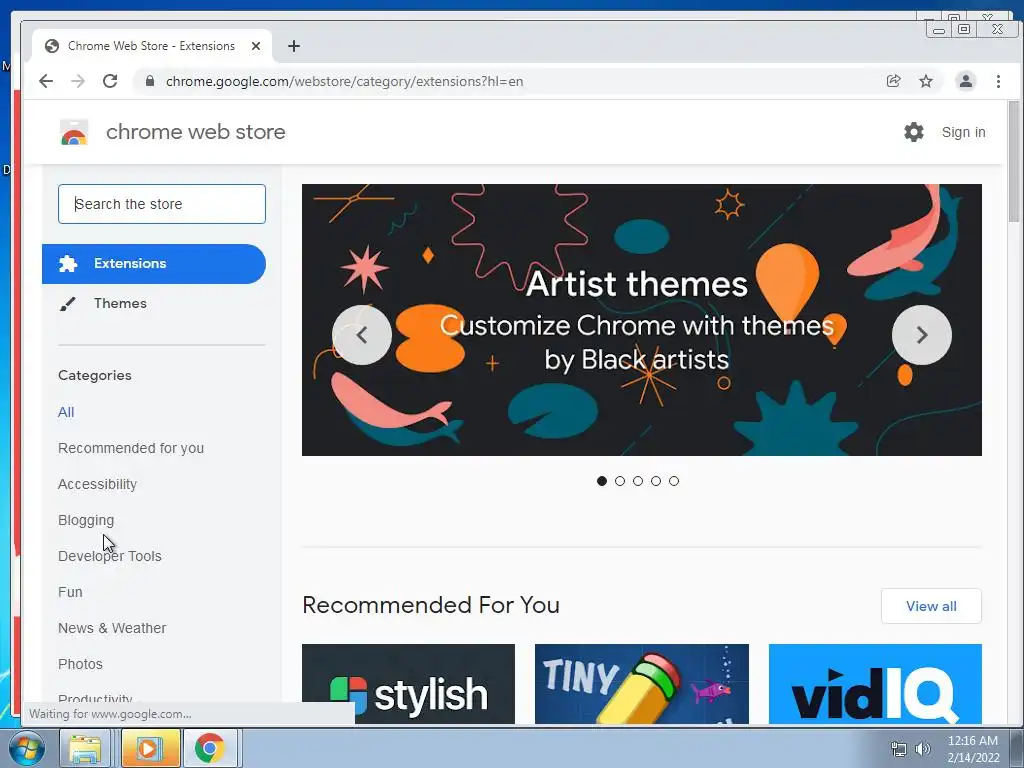Go back to the previous page
This screenshot has height=768, width=1024.
pos(46,81)
